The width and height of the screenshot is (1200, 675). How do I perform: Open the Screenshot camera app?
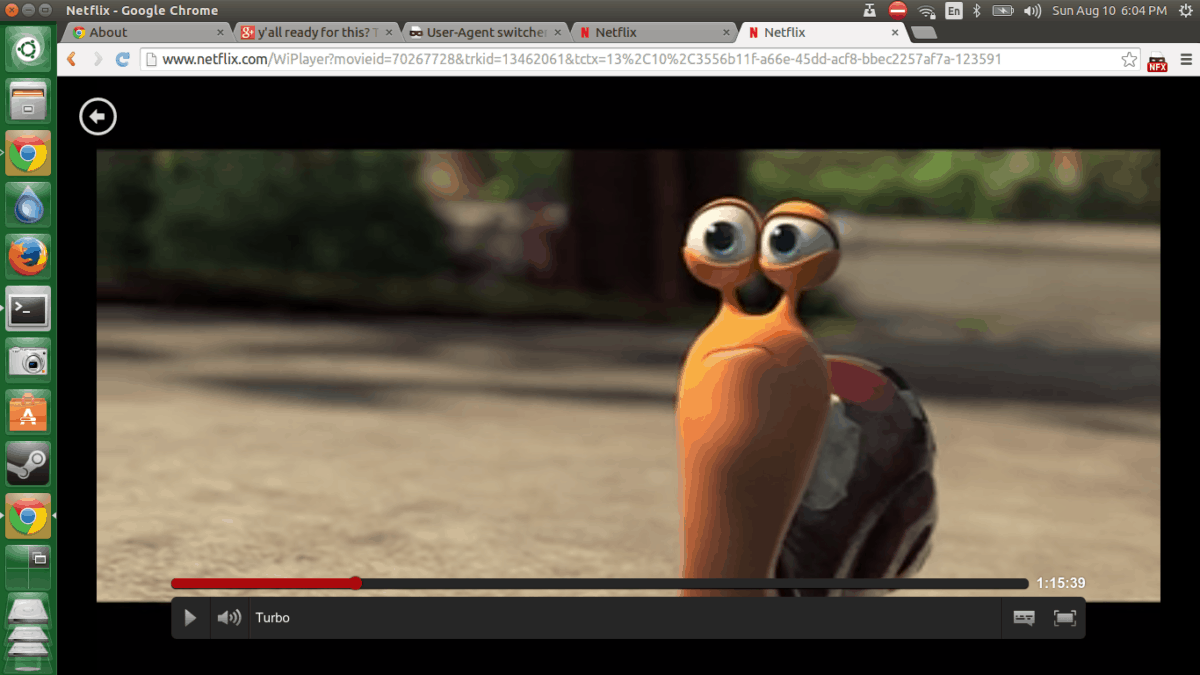coord(28,361)
